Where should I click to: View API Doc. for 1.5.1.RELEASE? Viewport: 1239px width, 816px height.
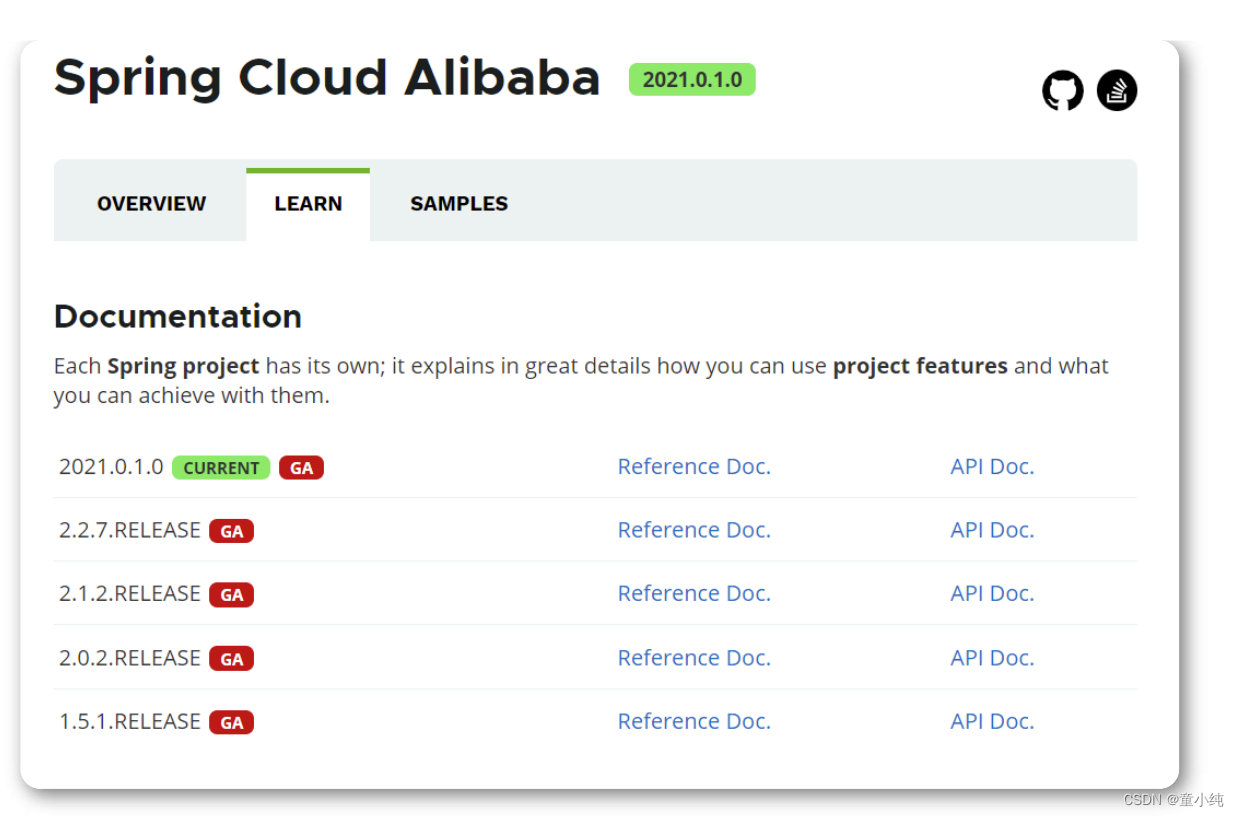(992, 722)
